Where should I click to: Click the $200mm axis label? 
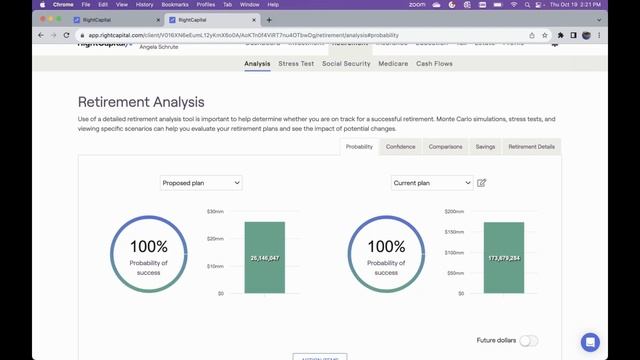pyautogui.click(x=454, y=211)
